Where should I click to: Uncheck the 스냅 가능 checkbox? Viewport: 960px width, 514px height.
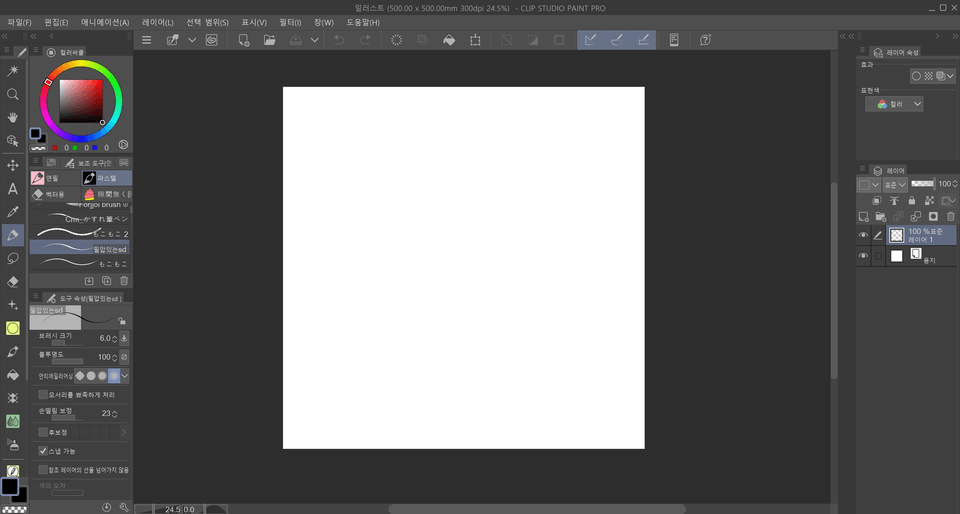[43, 451]
